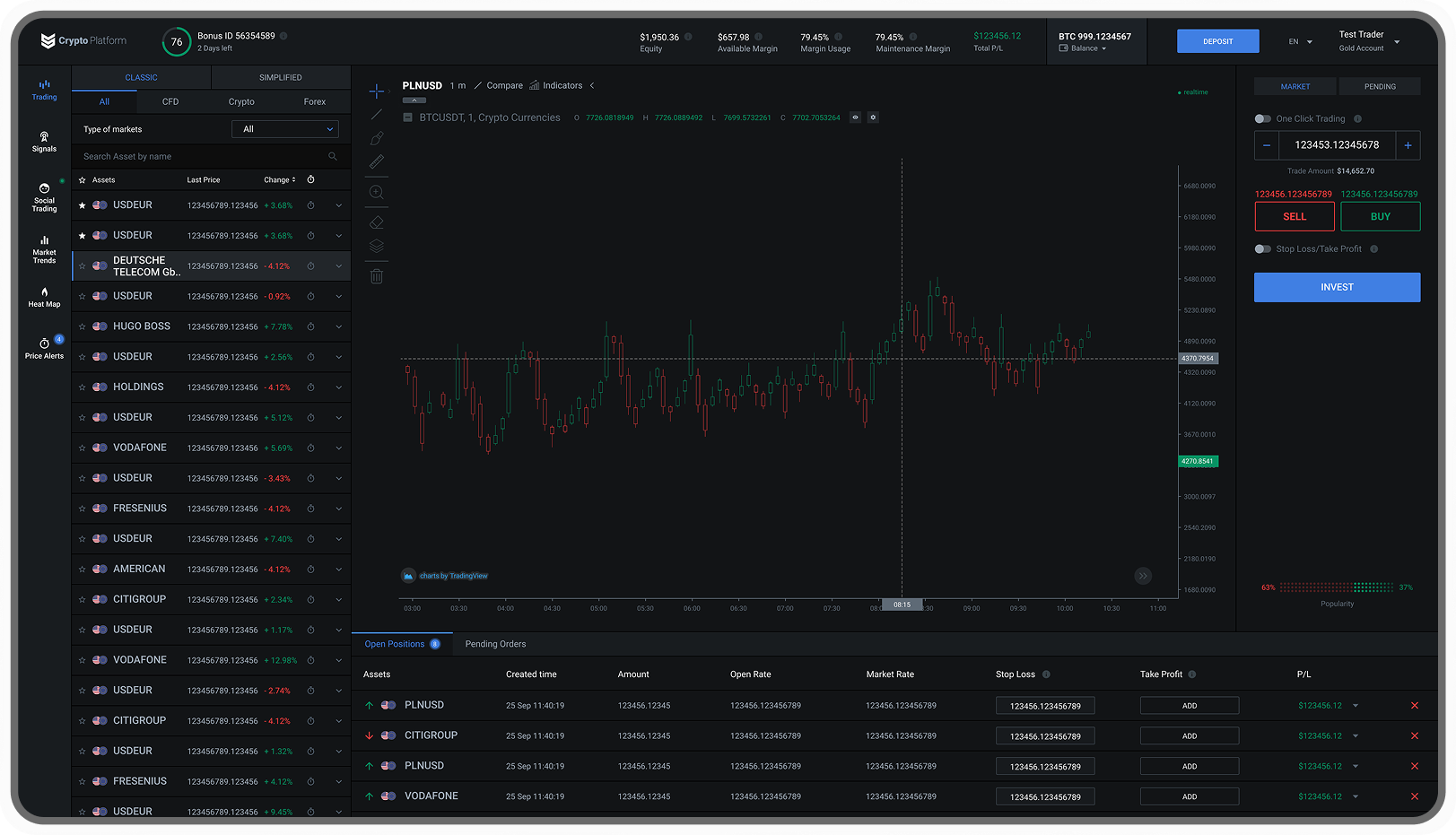This screenshot has width=1456, height=835.
Task: Switch to the Pending Orders tab
Action: (x=495, y=644)
